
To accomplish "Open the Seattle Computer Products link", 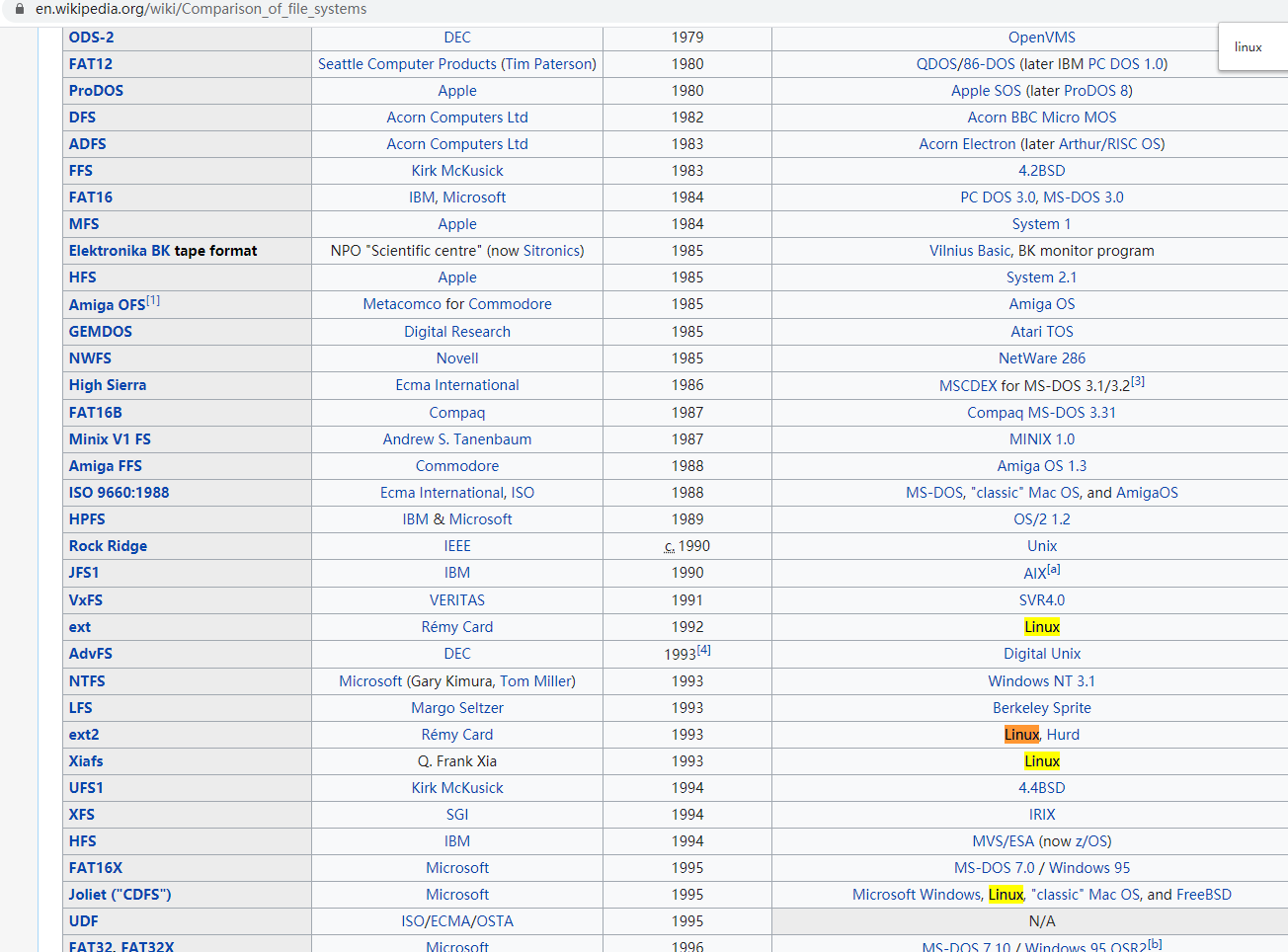I will pyautogui.click(x=407, y=64).
